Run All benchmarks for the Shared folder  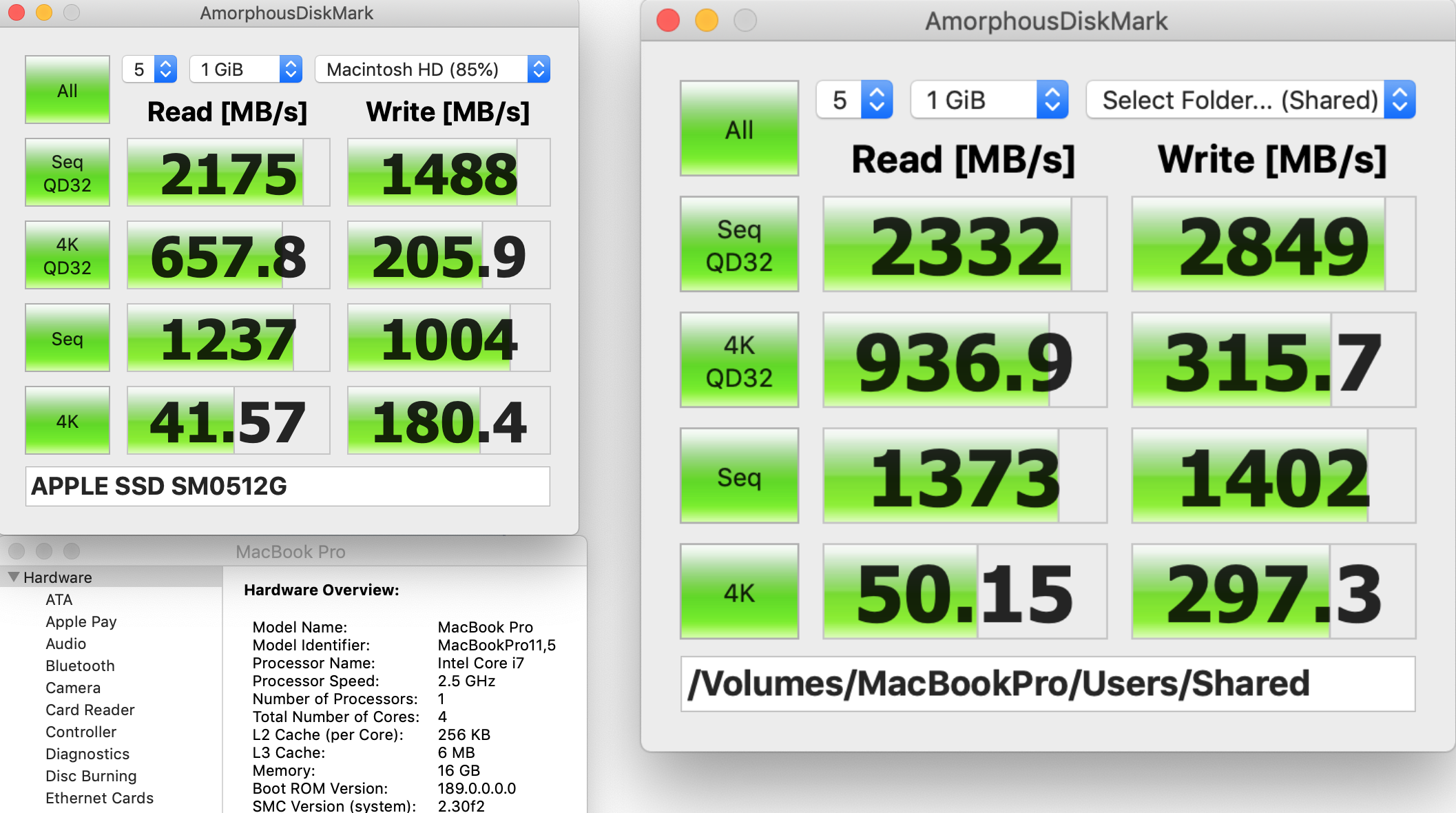coord(738,128)
